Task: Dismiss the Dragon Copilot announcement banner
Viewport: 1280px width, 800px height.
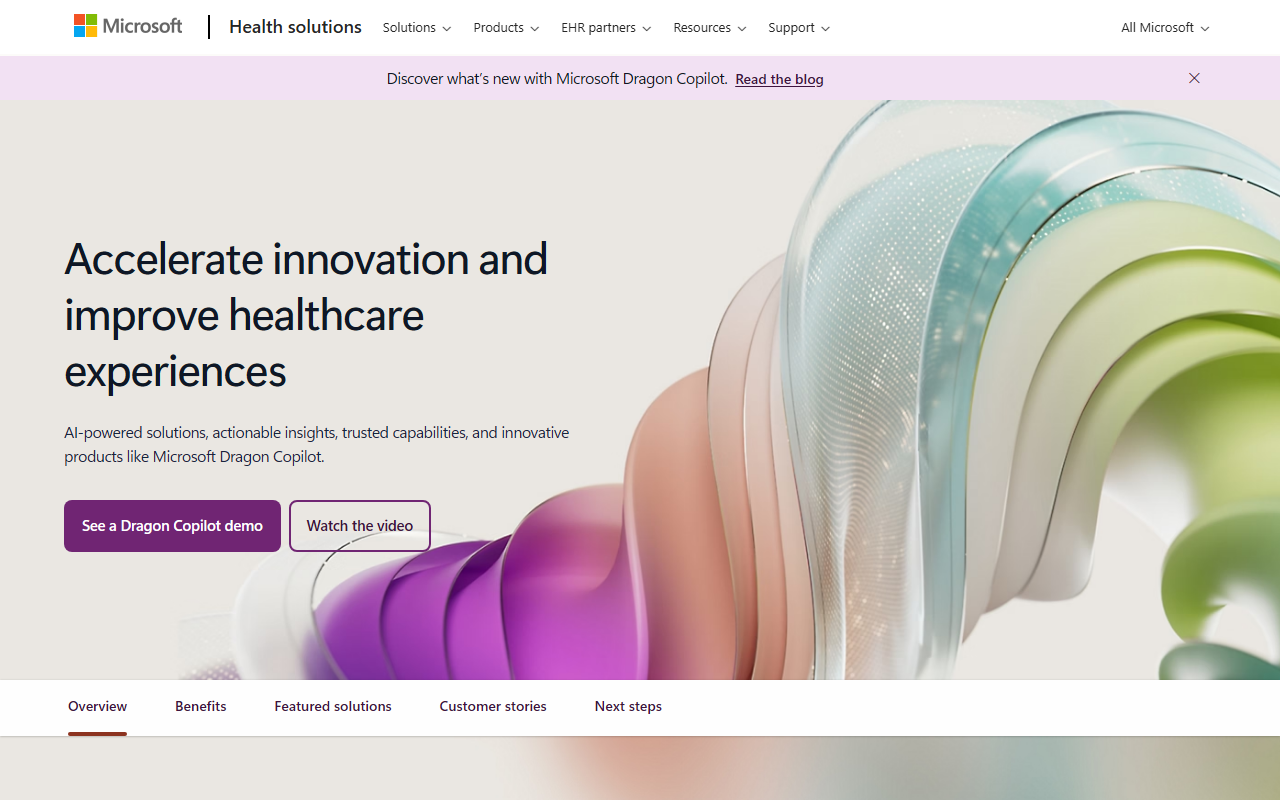Action: tap(1194, 78)
